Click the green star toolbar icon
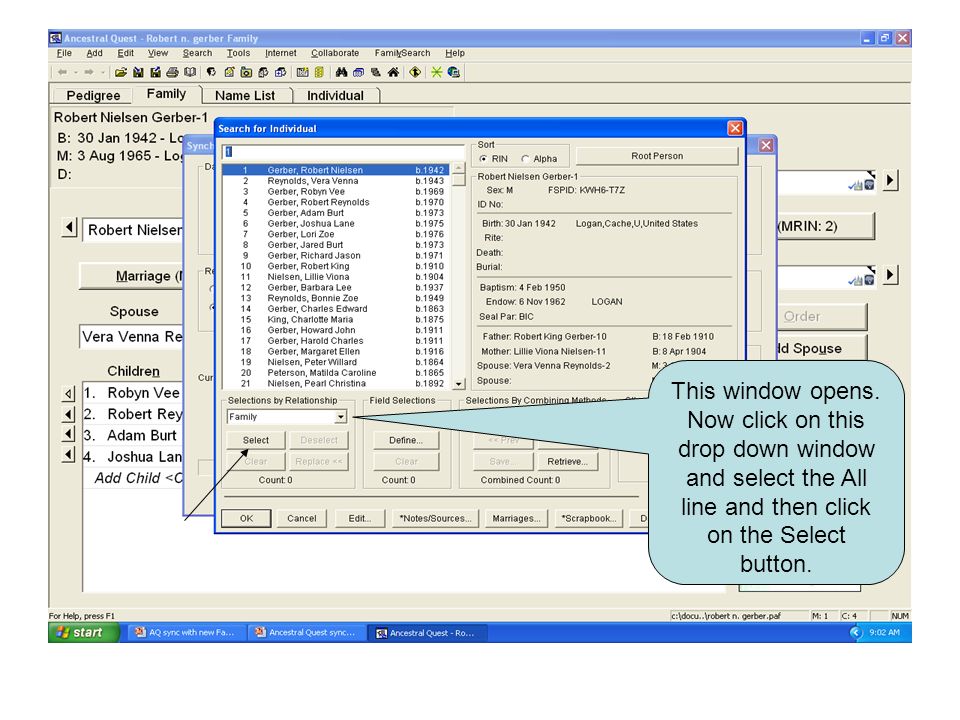960x720 pixels. [x=436, y=72]
